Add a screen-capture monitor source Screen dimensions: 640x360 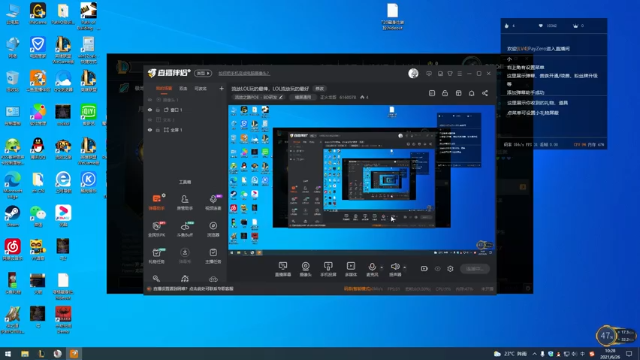pyautogui.click(x=283, y=269)
